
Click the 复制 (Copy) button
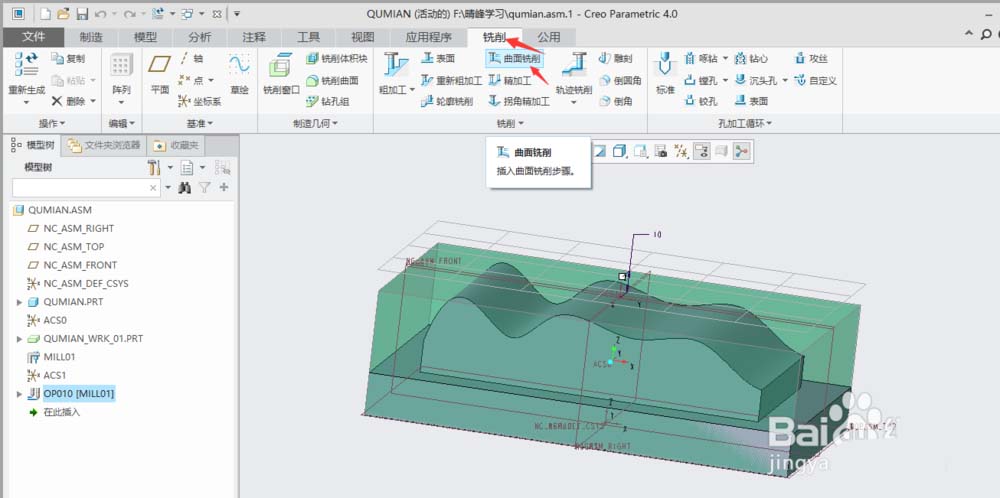coord(68,59)
